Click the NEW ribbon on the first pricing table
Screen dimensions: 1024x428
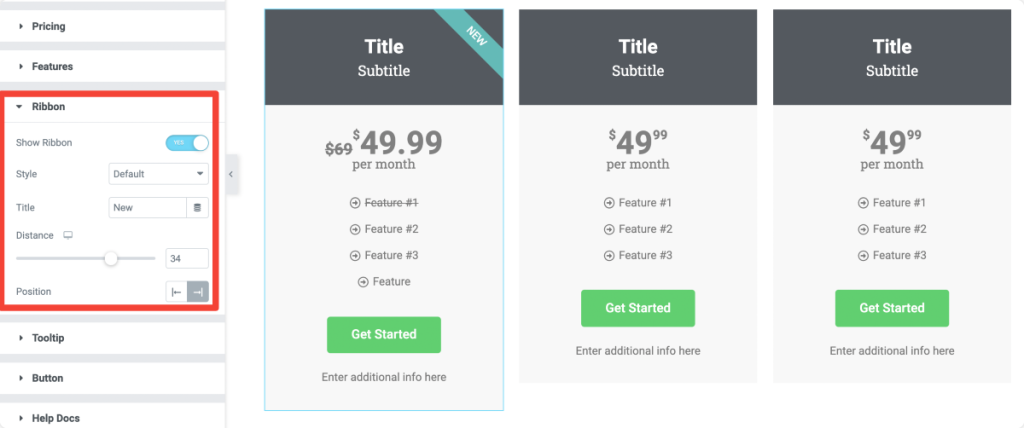(x=476, y=37)
